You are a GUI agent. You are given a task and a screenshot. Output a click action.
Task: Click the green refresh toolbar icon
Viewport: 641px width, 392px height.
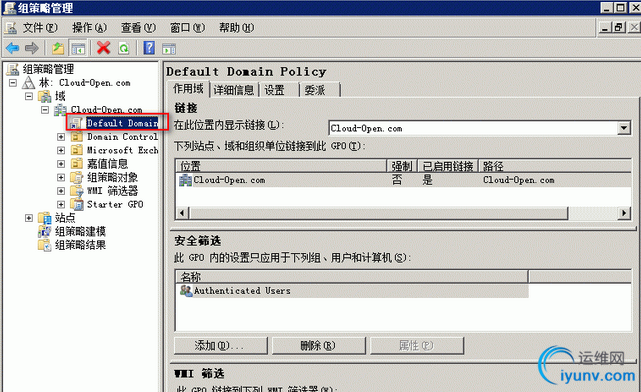pos(123,48)
